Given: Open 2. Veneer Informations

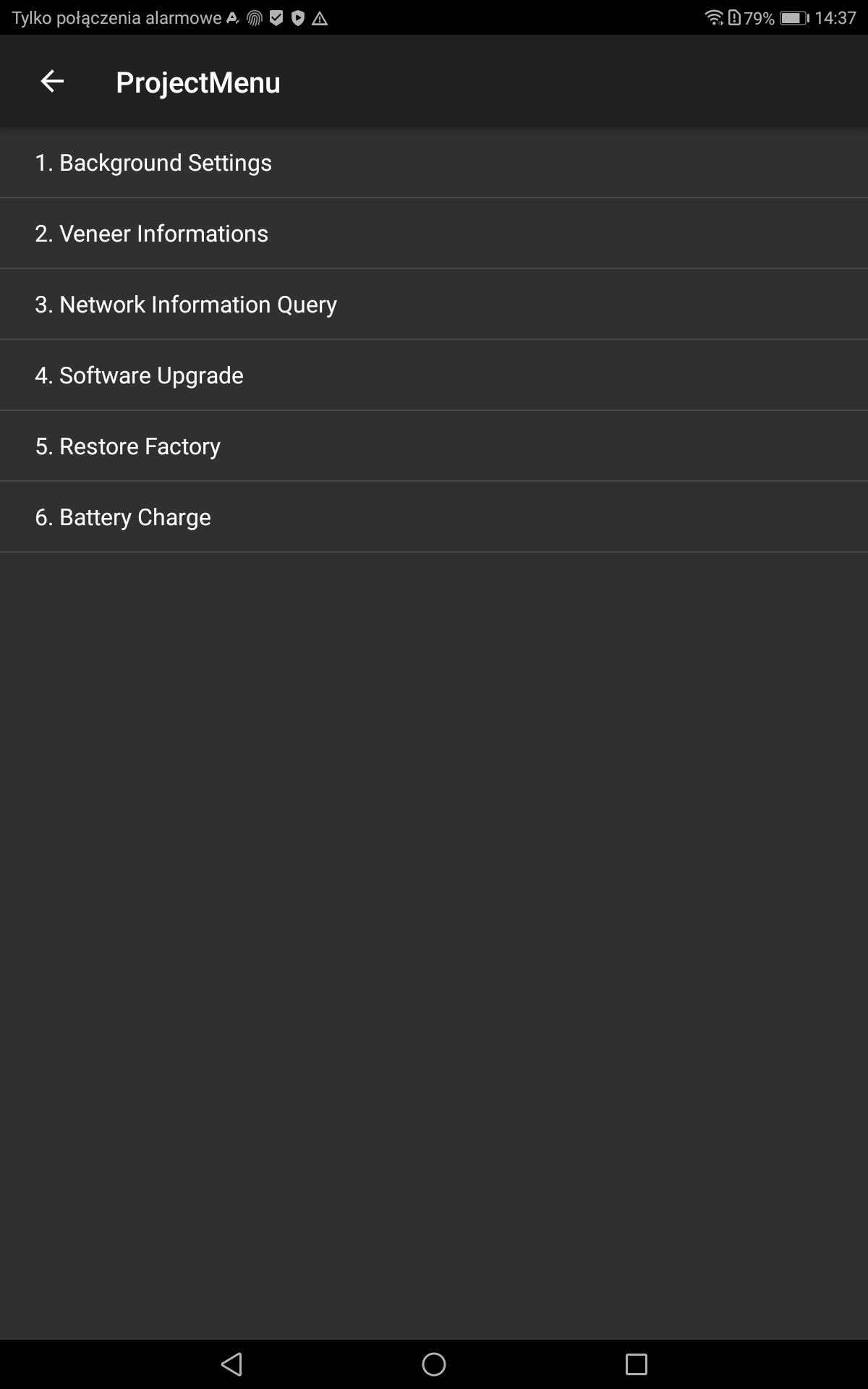Looking at the screenshot, I should [434, 234].
